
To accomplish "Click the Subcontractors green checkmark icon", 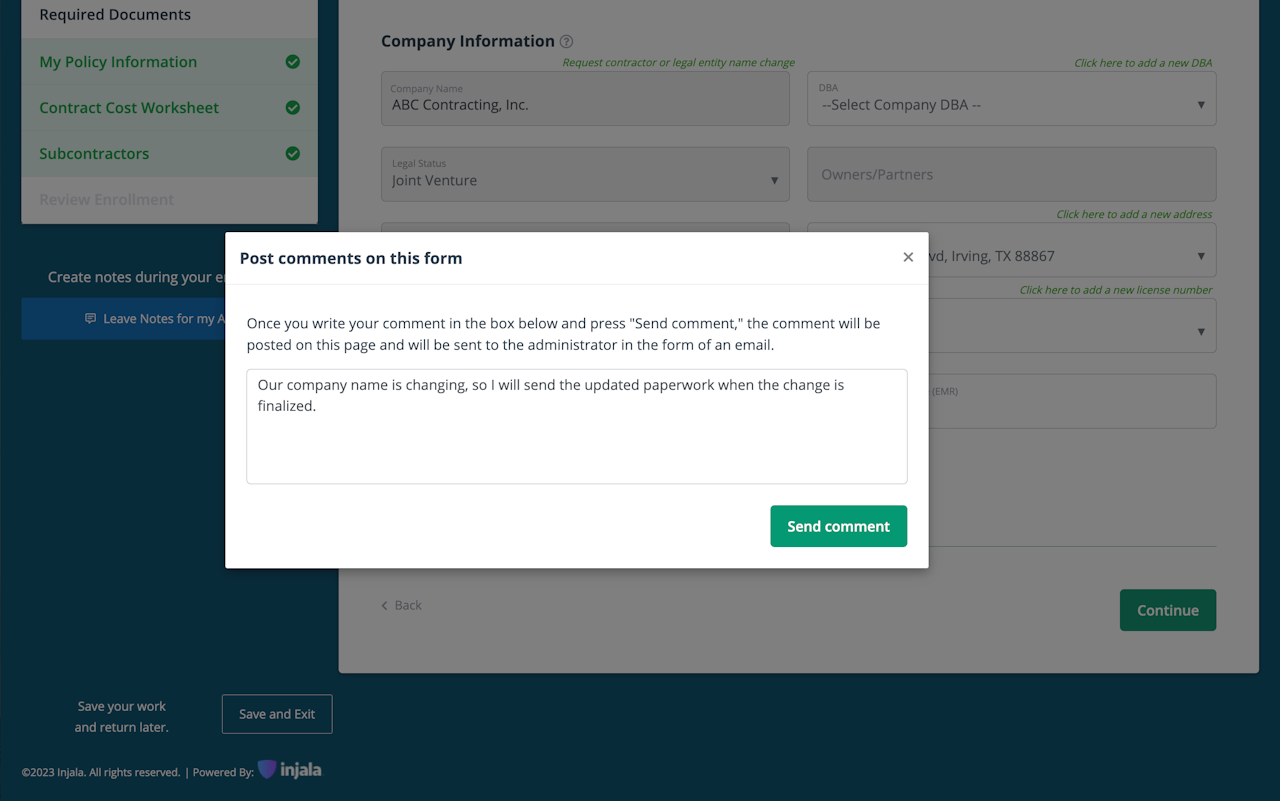I will pyautogui.click(x=293, y=154).
